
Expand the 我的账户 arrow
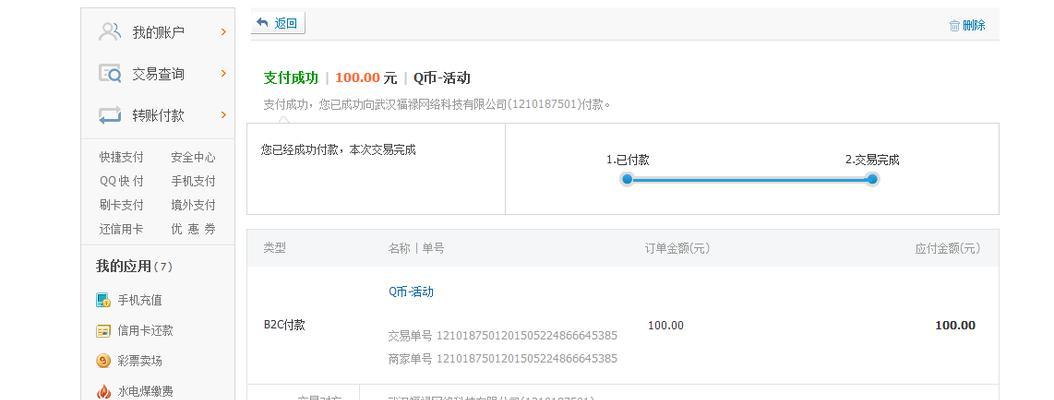pyautogui.click(x=224, y=32)
